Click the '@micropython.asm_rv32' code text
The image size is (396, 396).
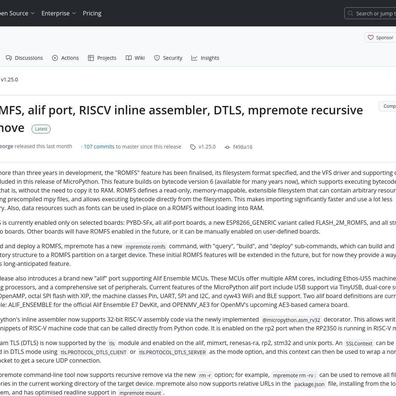click(x=291, y=320)
